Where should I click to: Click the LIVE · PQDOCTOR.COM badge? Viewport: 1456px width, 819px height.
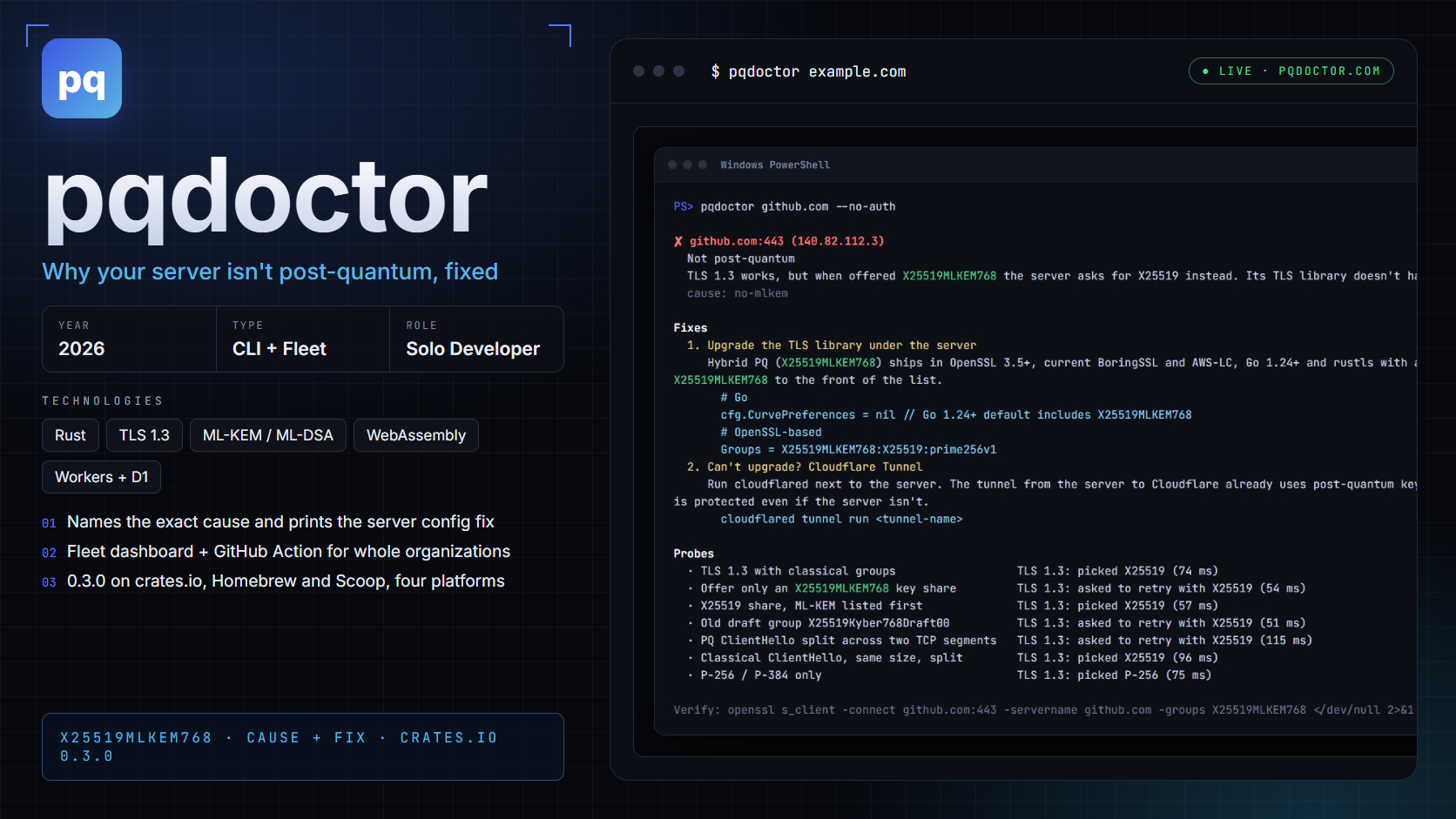click(1291, 71)
